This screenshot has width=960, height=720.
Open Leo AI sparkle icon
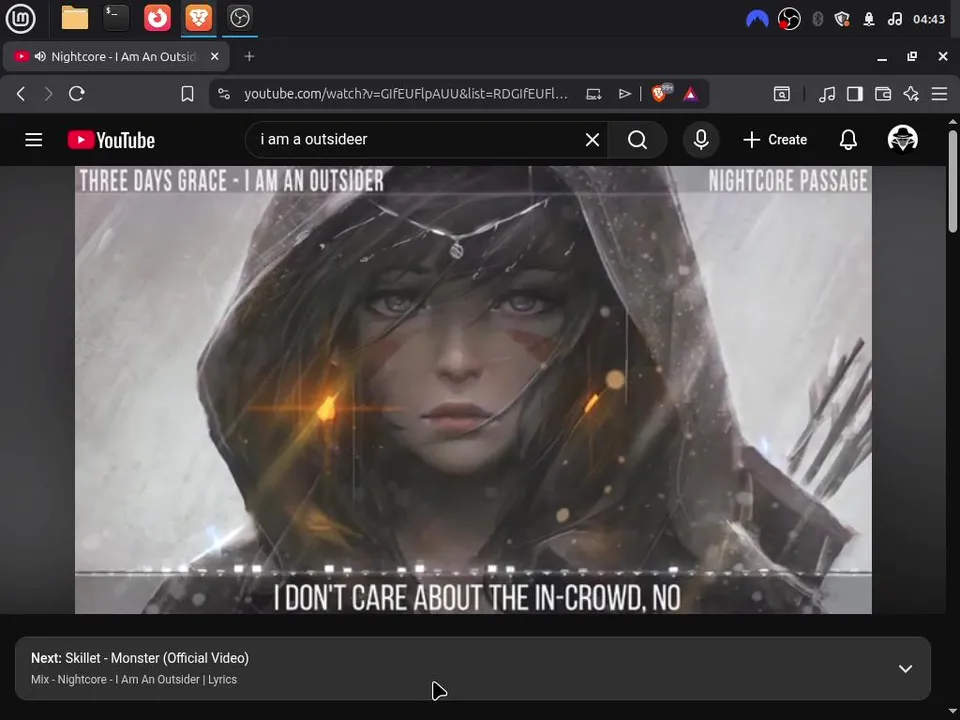911,94
